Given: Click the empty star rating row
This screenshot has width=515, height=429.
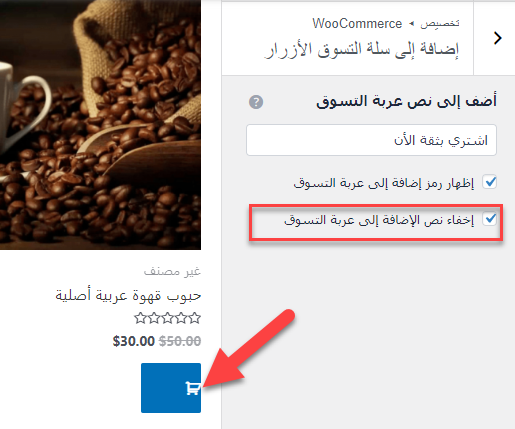Looking at the screenshot, I should click(x=167, y=318).
